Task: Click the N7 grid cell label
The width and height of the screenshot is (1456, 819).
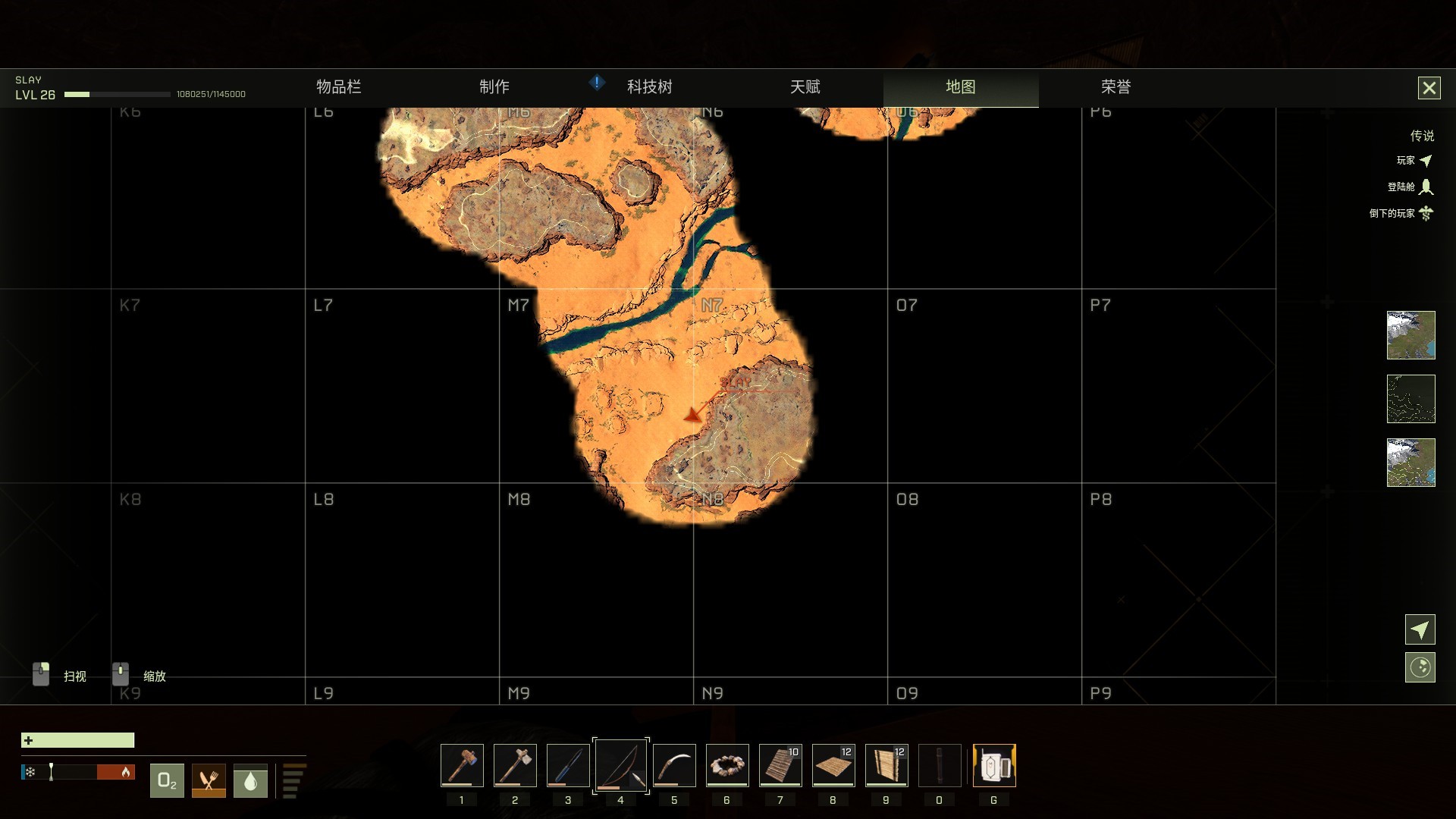Action: [x=712, y=305]
